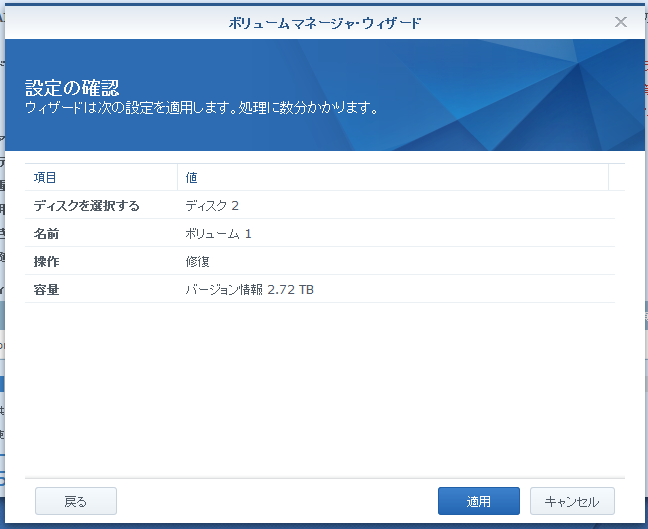Select the 操作 row label
The width and height of the screenshot is (648, 529).
tap(46, 262)
